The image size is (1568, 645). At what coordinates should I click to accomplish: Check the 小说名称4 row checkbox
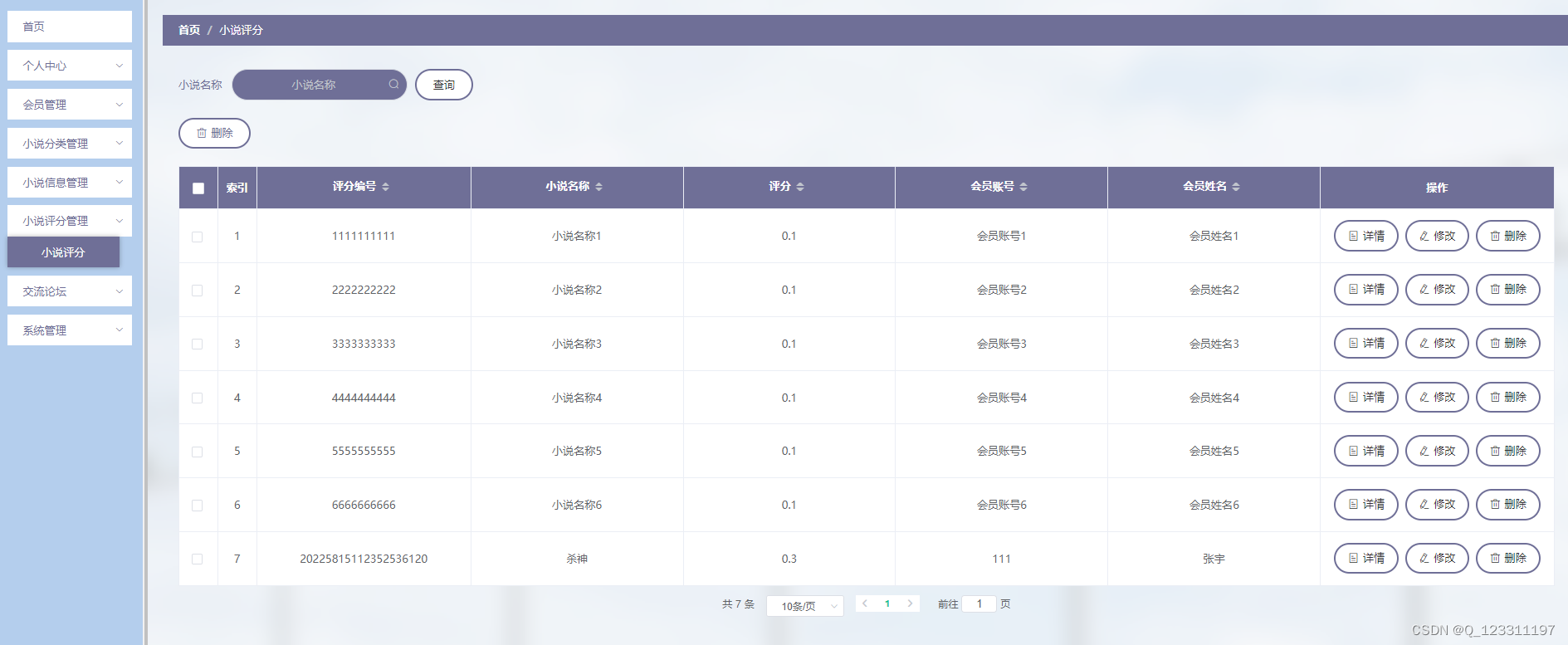click(198, 398)
